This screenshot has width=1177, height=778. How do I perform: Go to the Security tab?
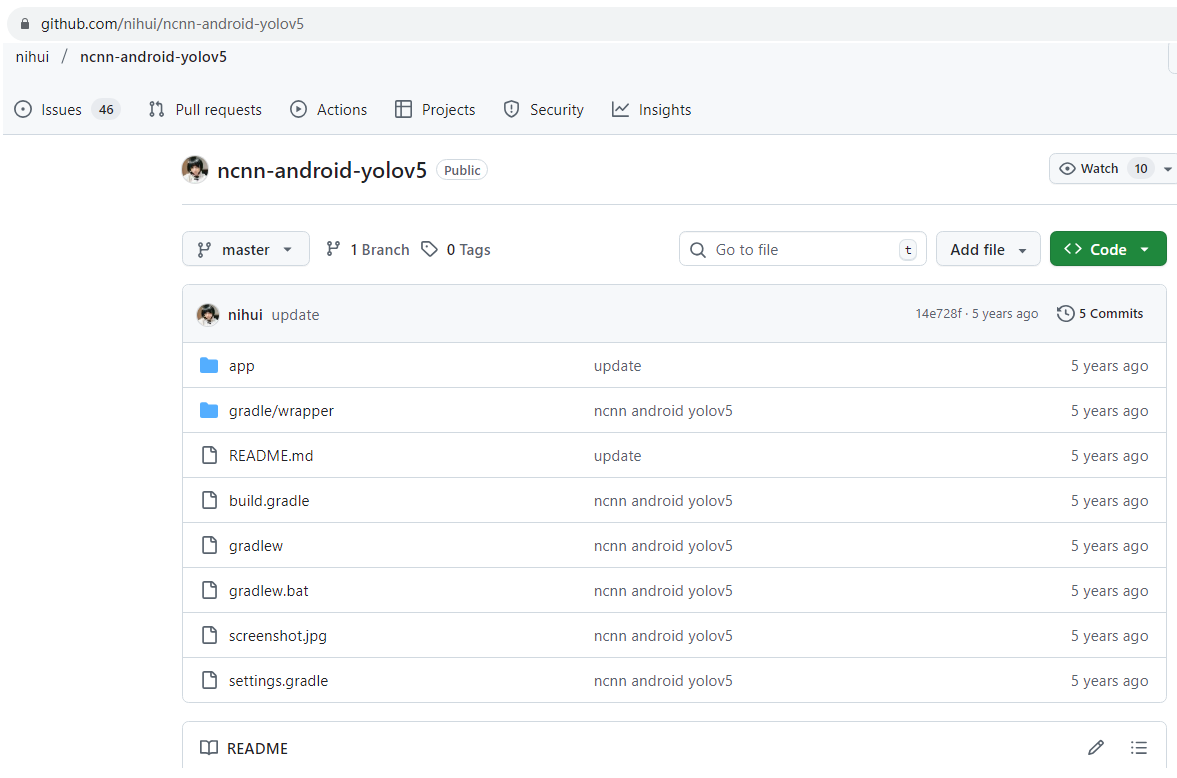click(543, 110)
